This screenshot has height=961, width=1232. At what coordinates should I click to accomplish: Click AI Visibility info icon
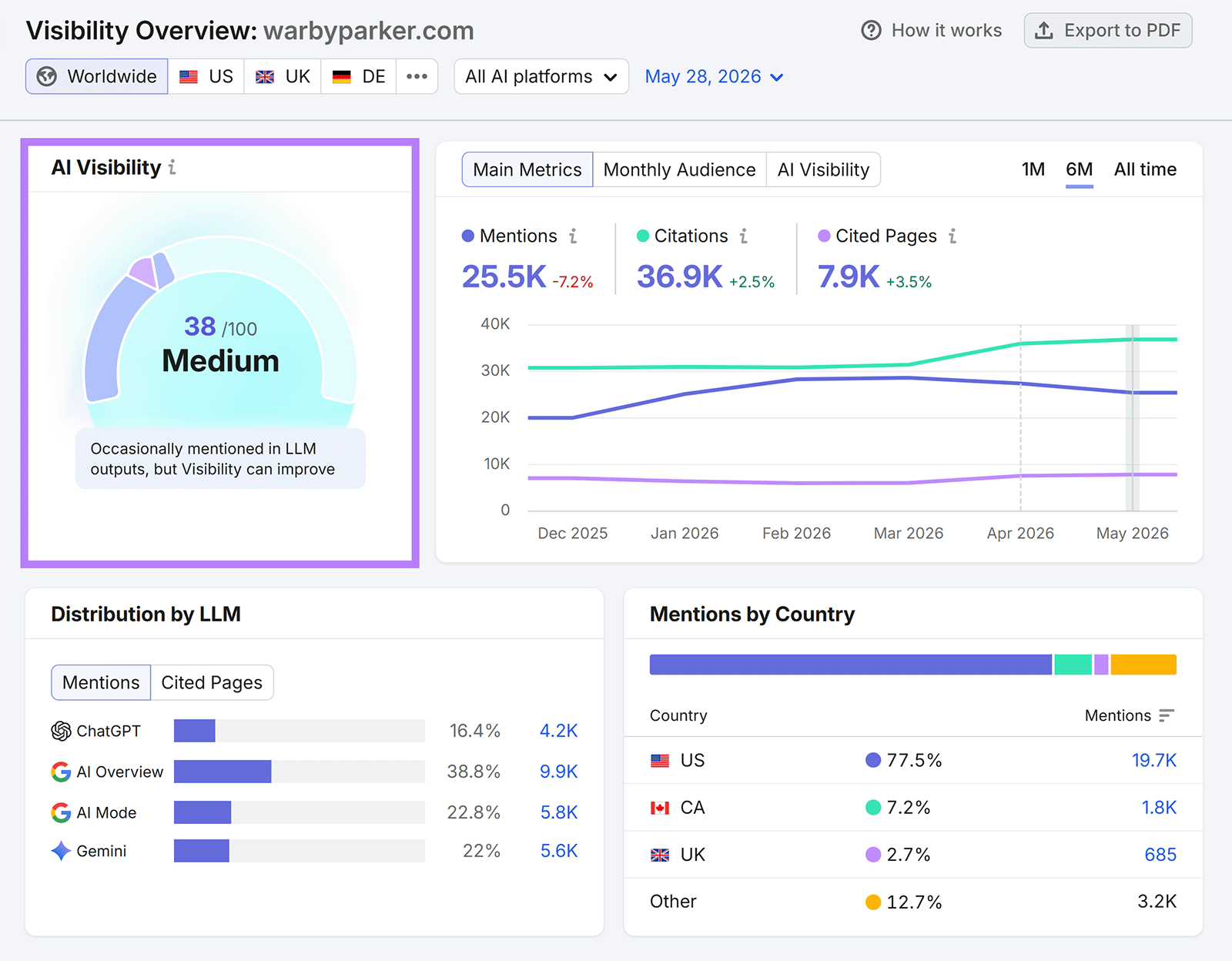pos(172,167)
